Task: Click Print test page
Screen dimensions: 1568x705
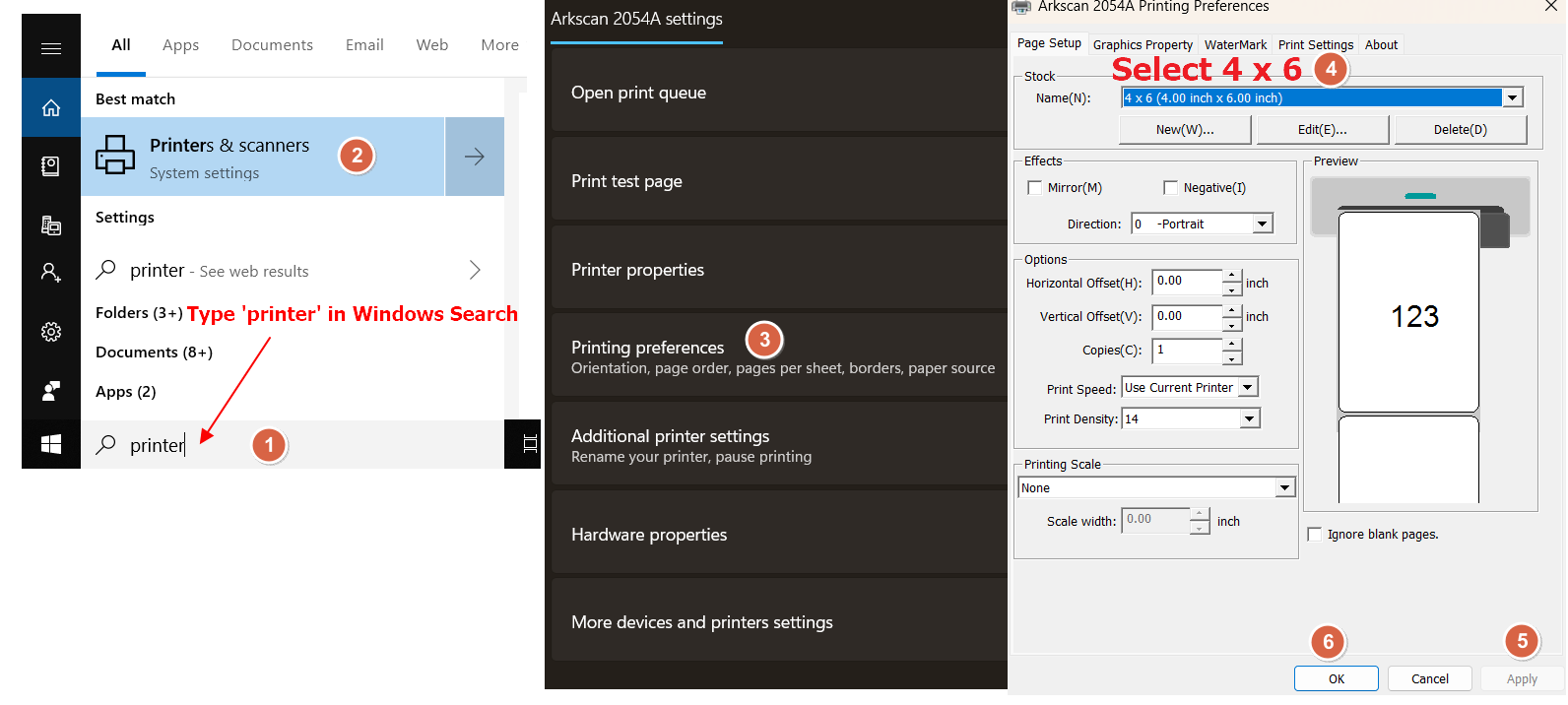Action: [779, 180]
